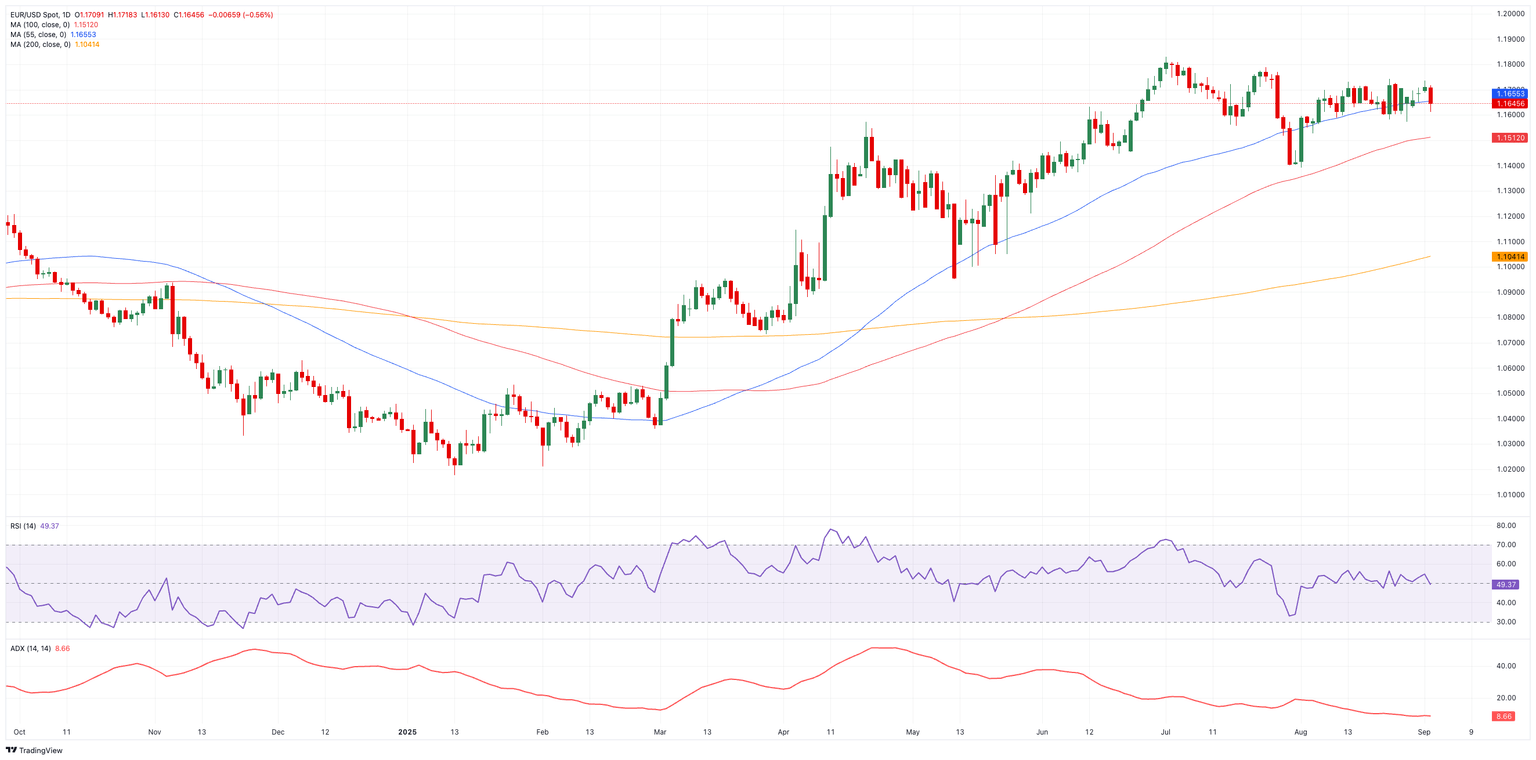
Task: Click the red 1.16456 current price tag
Action: pos(1509,103)
